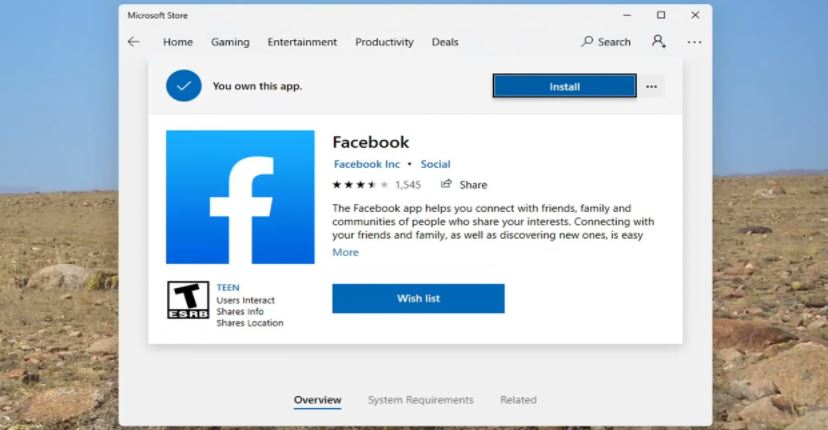The height and width of the screenshot is (430, 828).
Task: Go back with the back arrow icon
Action: [x=134, y=42]
